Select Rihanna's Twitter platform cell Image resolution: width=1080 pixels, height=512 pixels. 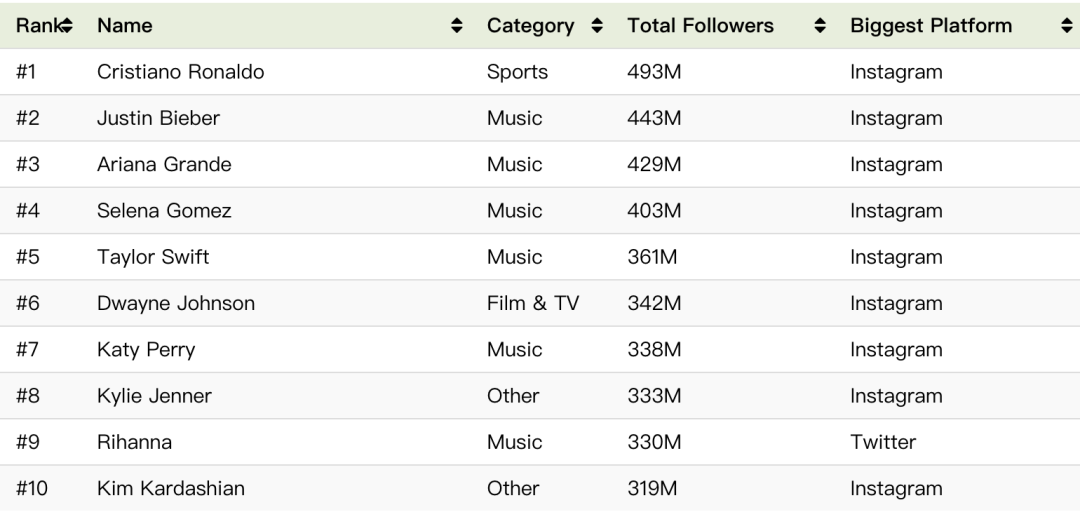pos(883,442)
